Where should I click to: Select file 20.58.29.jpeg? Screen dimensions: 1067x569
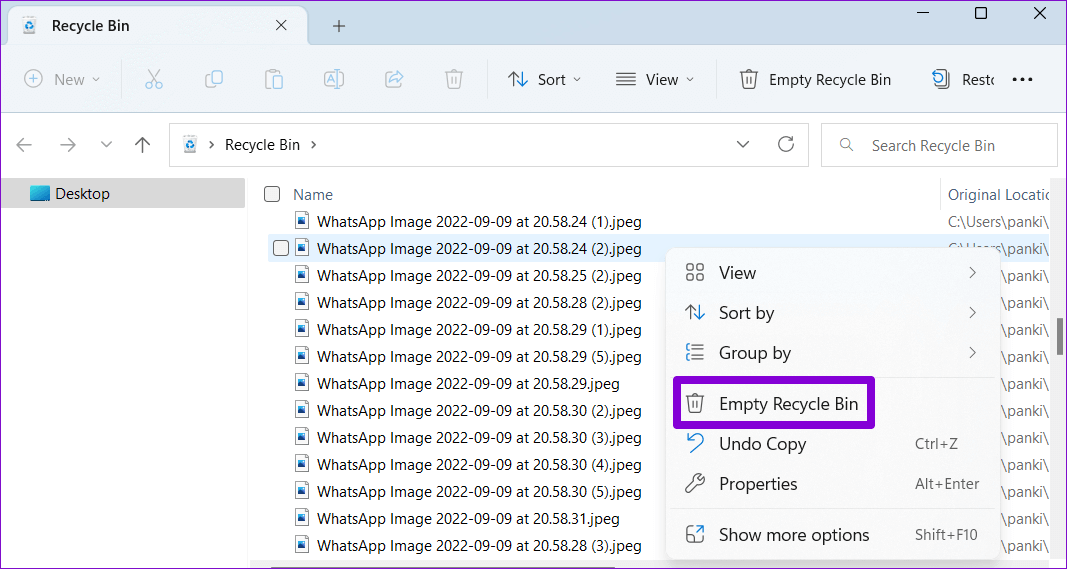pos(468,383)
